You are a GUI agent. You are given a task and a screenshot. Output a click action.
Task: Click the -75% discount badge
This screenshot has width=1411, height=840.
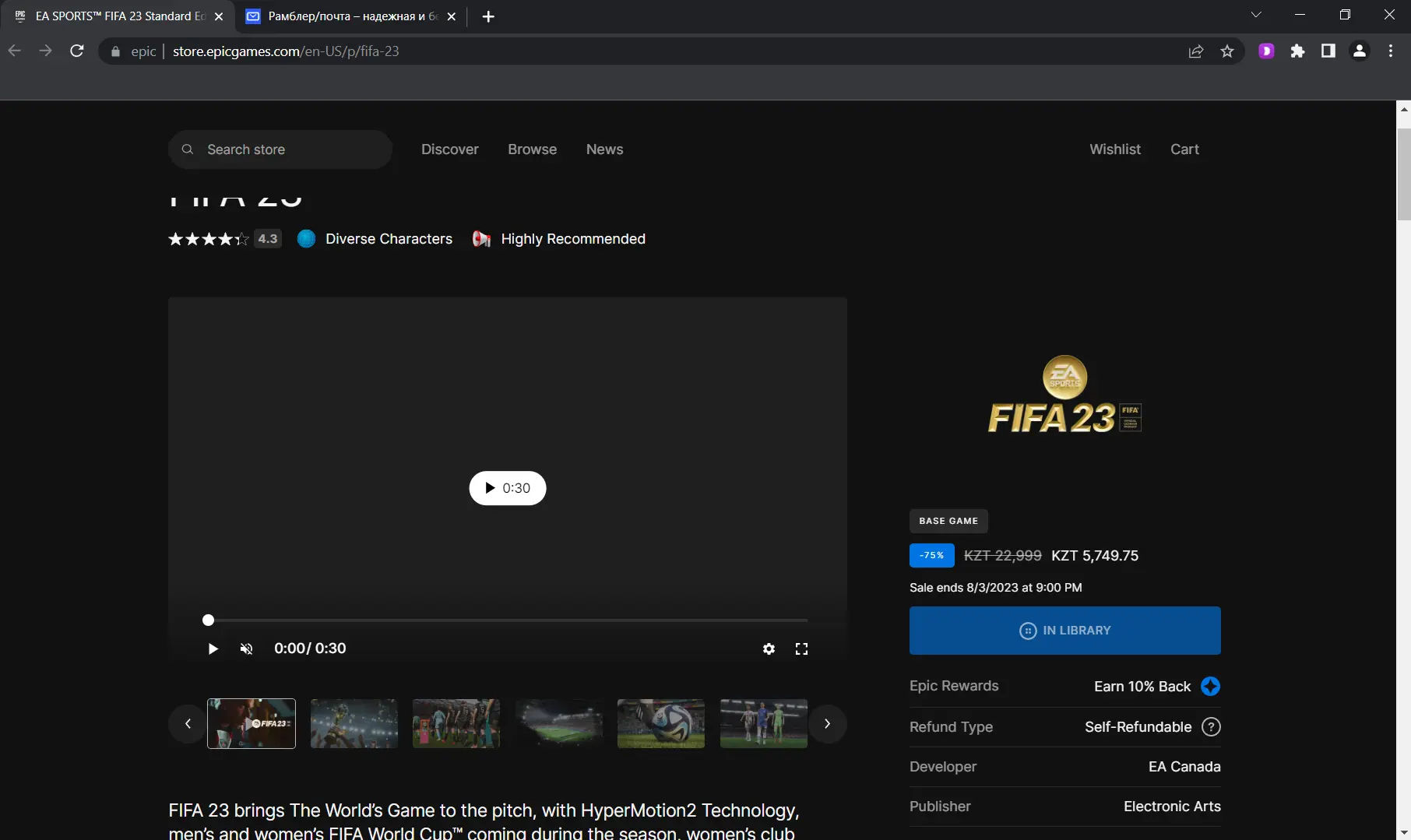pos(932,556)
